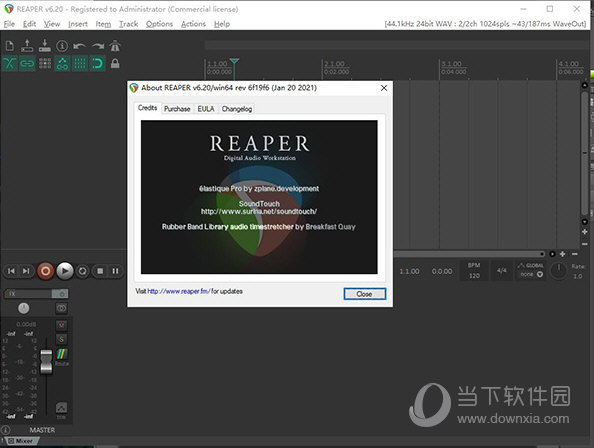The height and width of the screenshot is (448, 594).
Task: Toggle master Mono/Stereo icon
Action: [61, 308]
